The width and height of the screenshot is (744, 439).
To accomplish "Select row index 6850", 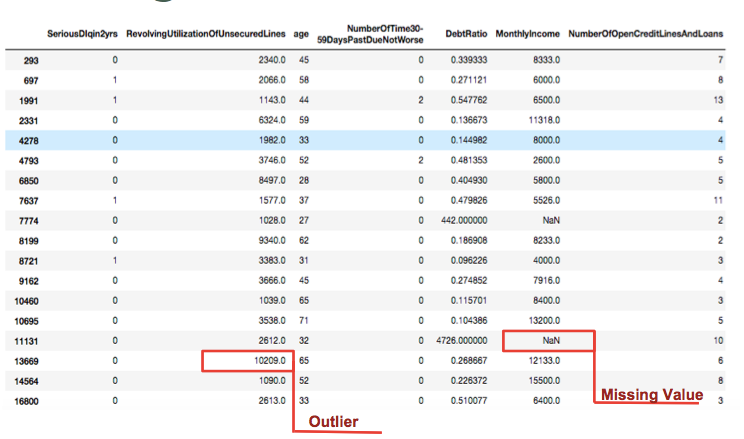I will 28,181.
